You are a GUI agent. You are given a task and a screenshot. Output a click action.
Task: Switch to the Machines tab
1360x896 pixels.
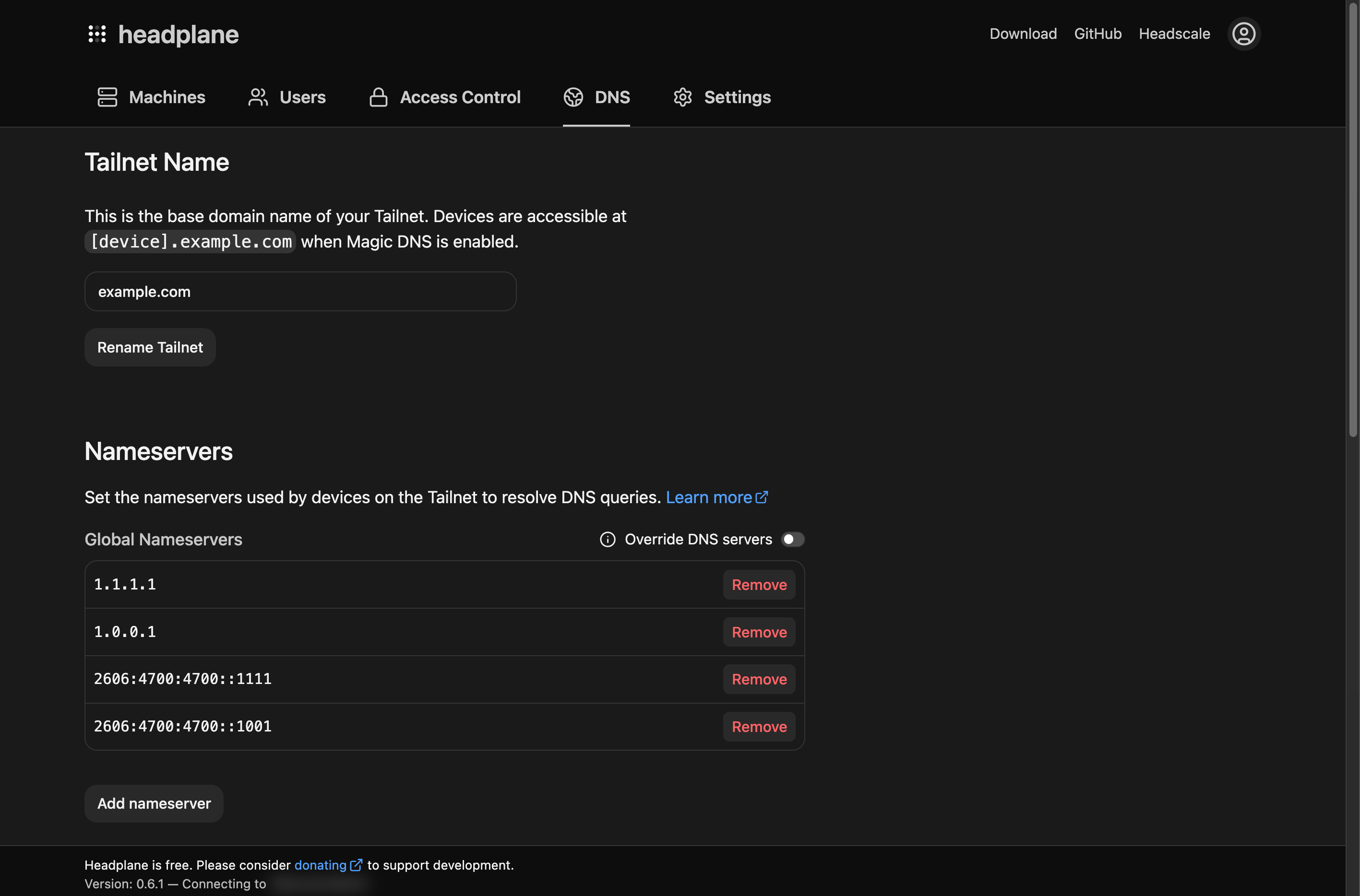click(x=167, y=97)
